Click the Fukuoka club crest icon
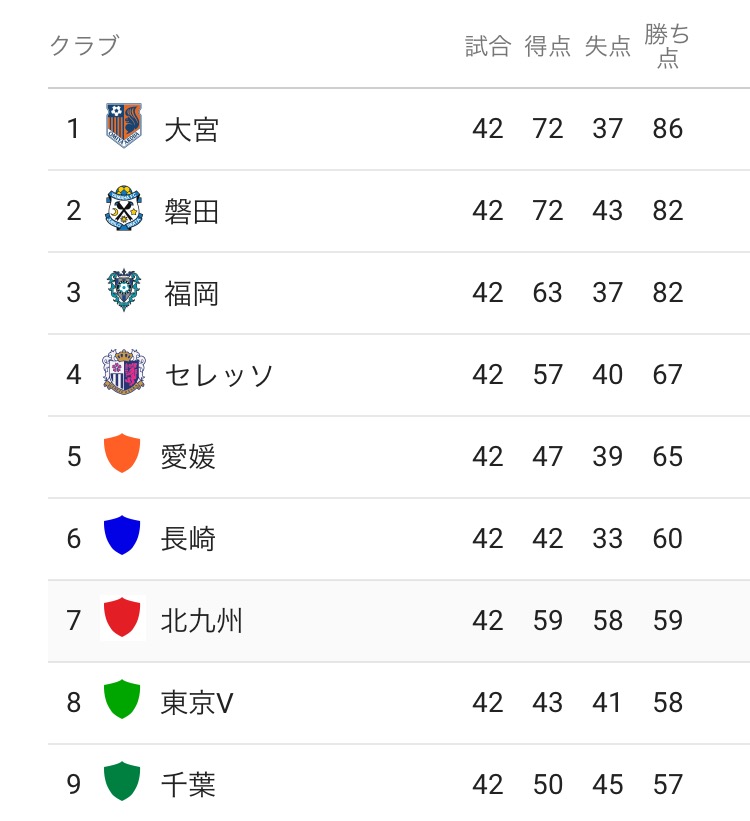 [x=124, y=292]
